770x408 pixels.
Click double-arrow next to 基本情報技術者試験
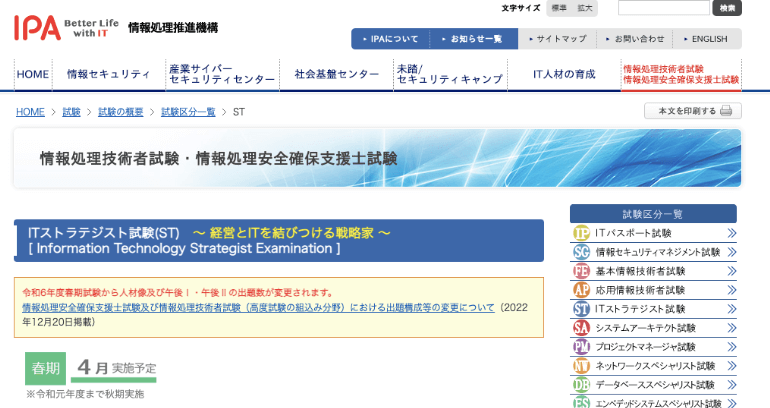click(x=732, y=271)
